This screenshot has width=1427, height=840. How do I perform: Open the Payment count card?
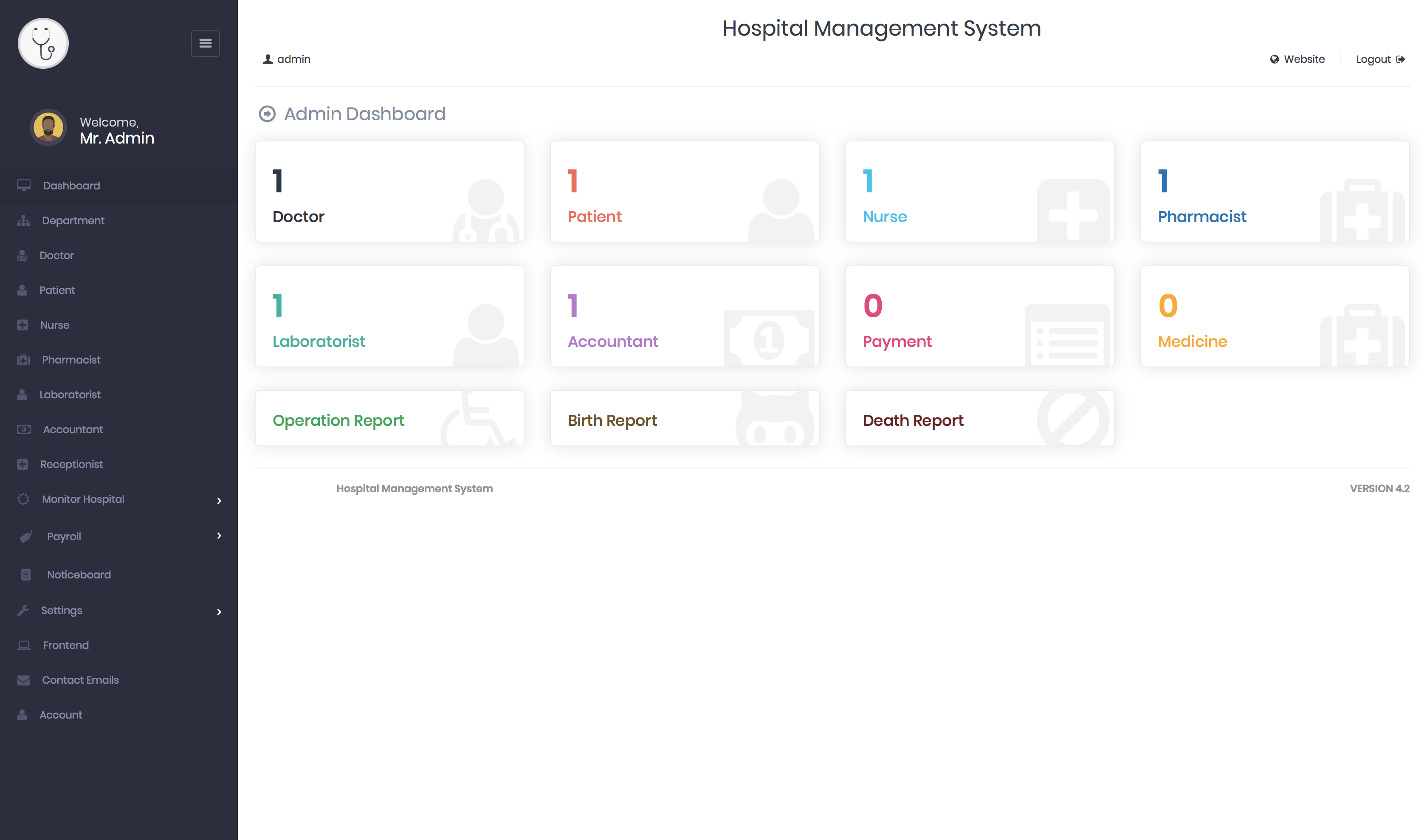pos(980,316)
